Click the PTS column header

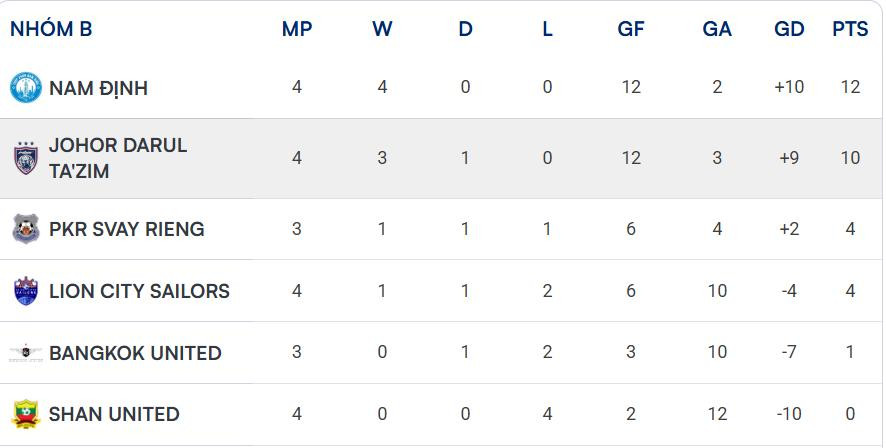[850, 29]
